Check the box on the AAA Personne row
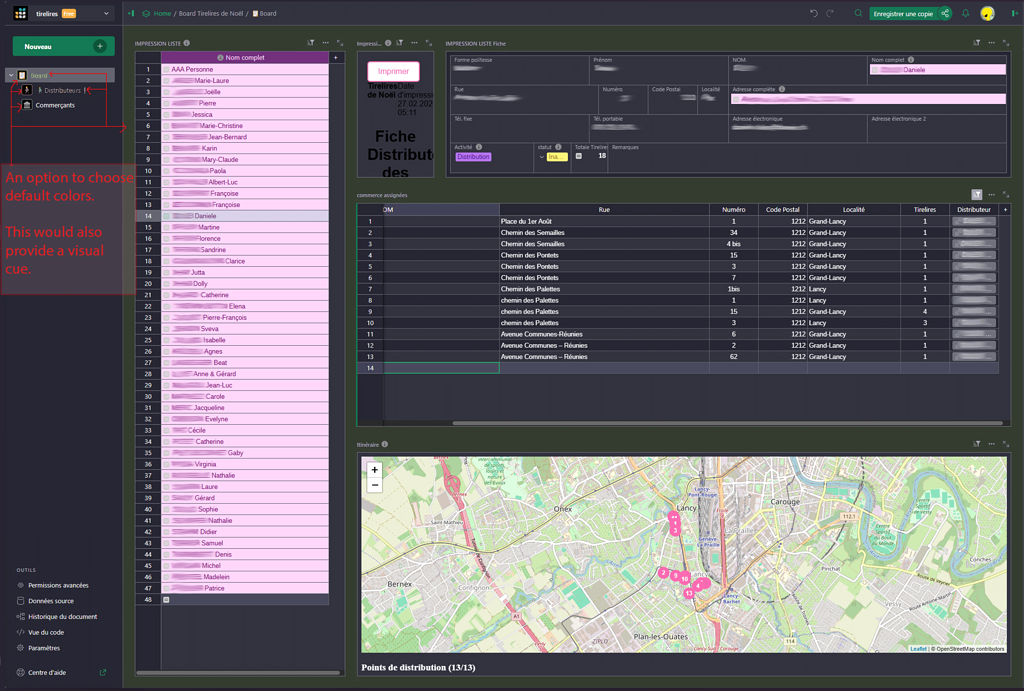Screen dimensions: 1024x691 pos(166,69)
